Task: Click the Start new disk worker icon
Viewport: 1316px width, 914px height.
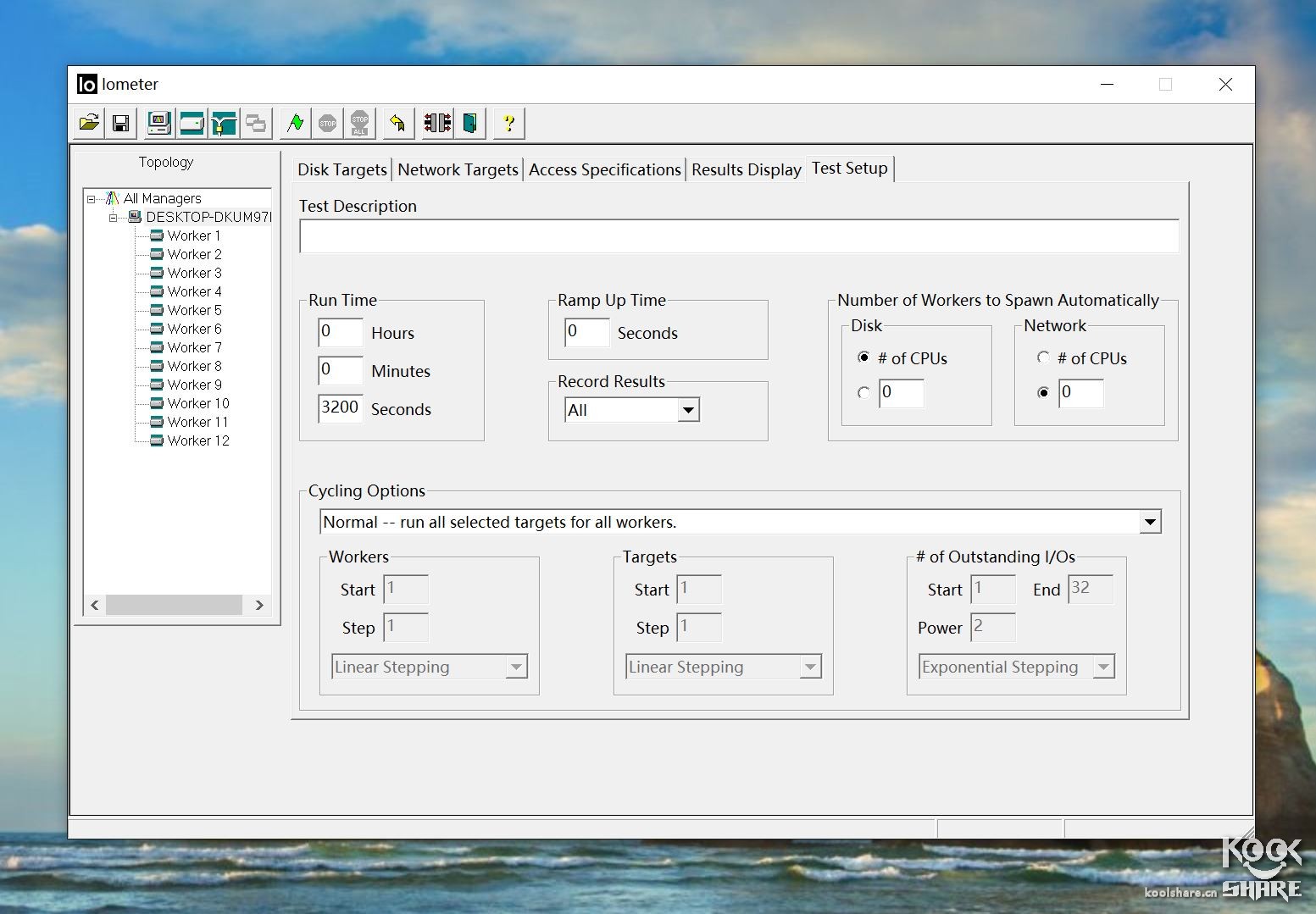Action: coord(192,124)
